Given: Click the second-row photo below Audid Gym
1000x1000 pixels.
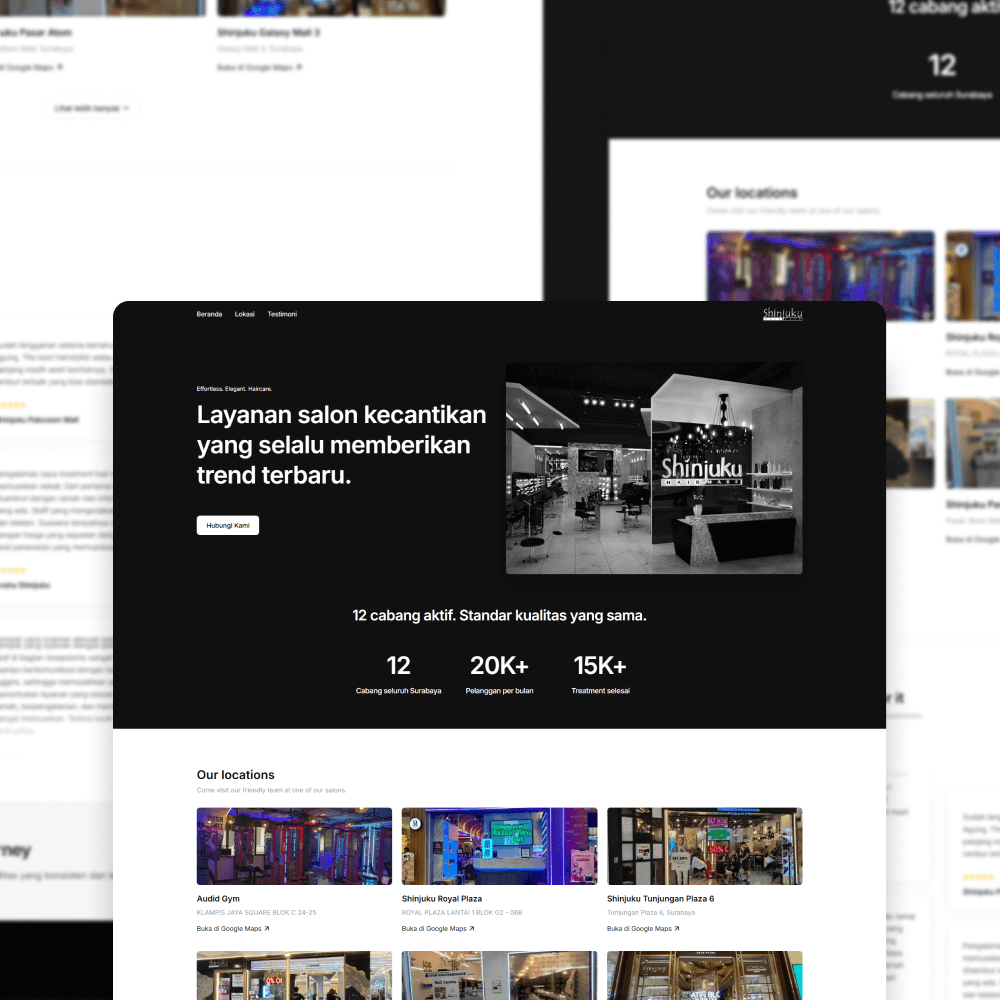Looking at the screenshot, I should point(294,975).
